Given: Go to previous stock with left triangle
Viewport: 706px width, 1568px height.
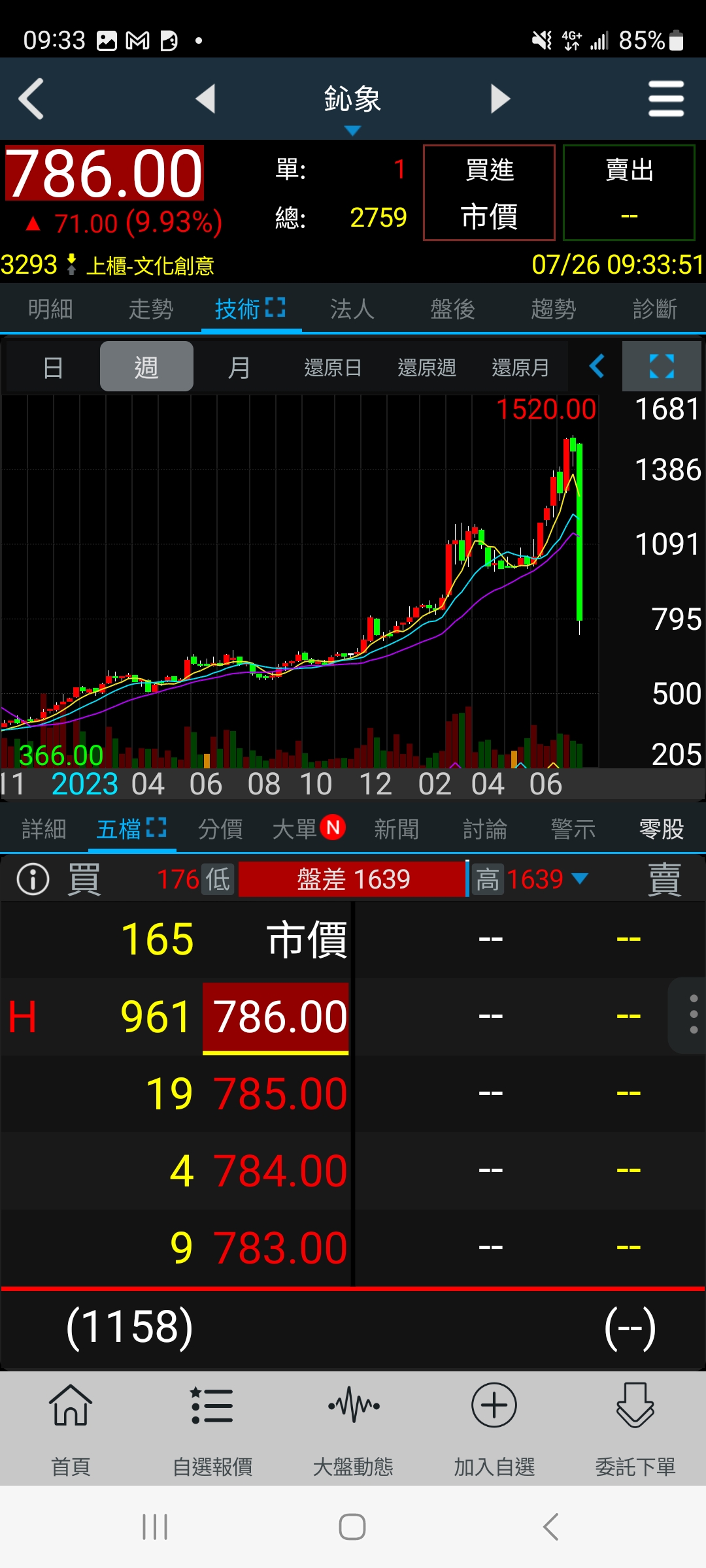Looking at the screenshot, I should tap(206, 99).
